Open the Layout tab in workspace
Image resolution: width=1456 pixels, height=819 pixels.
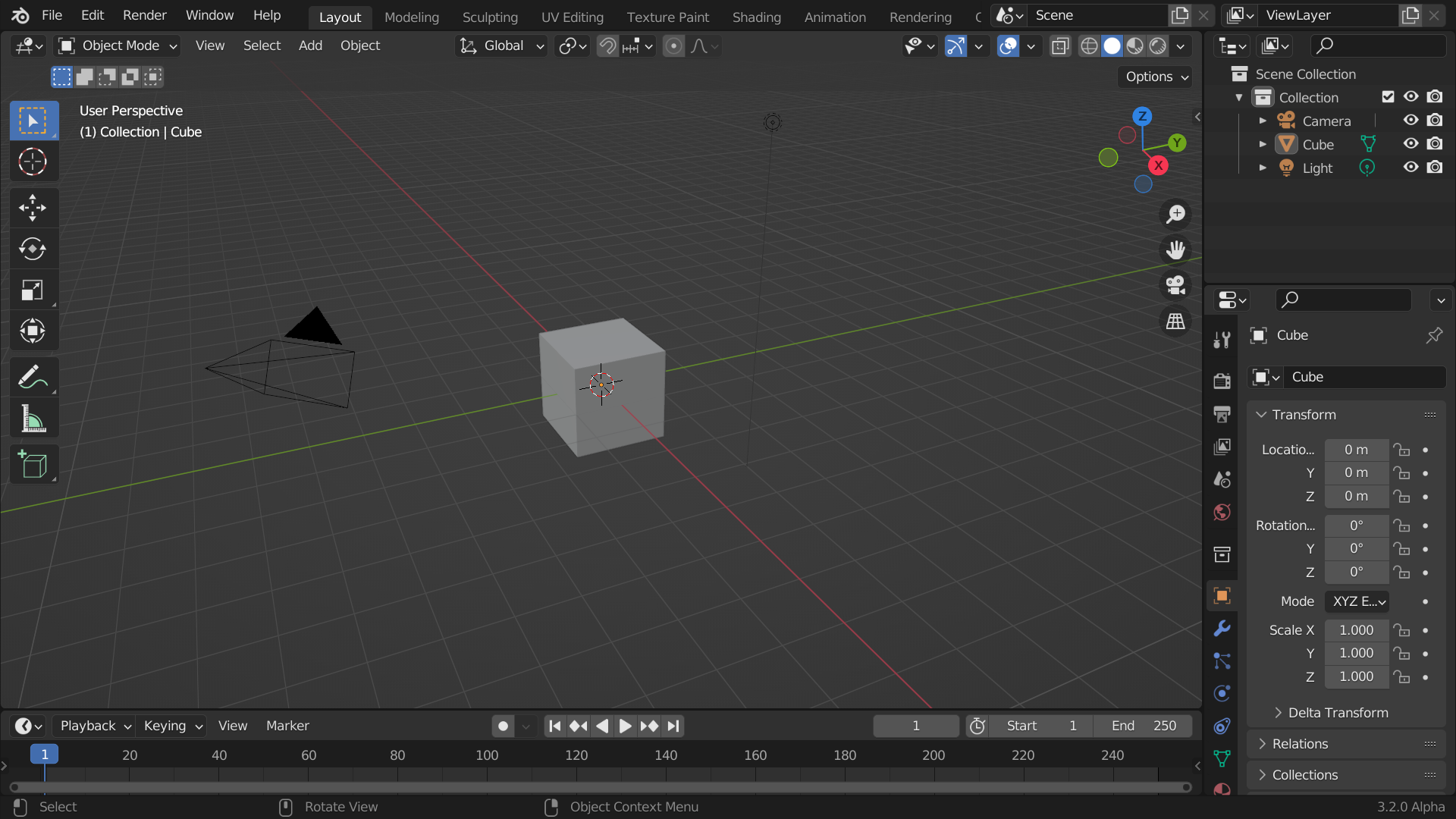click(339, 16)
